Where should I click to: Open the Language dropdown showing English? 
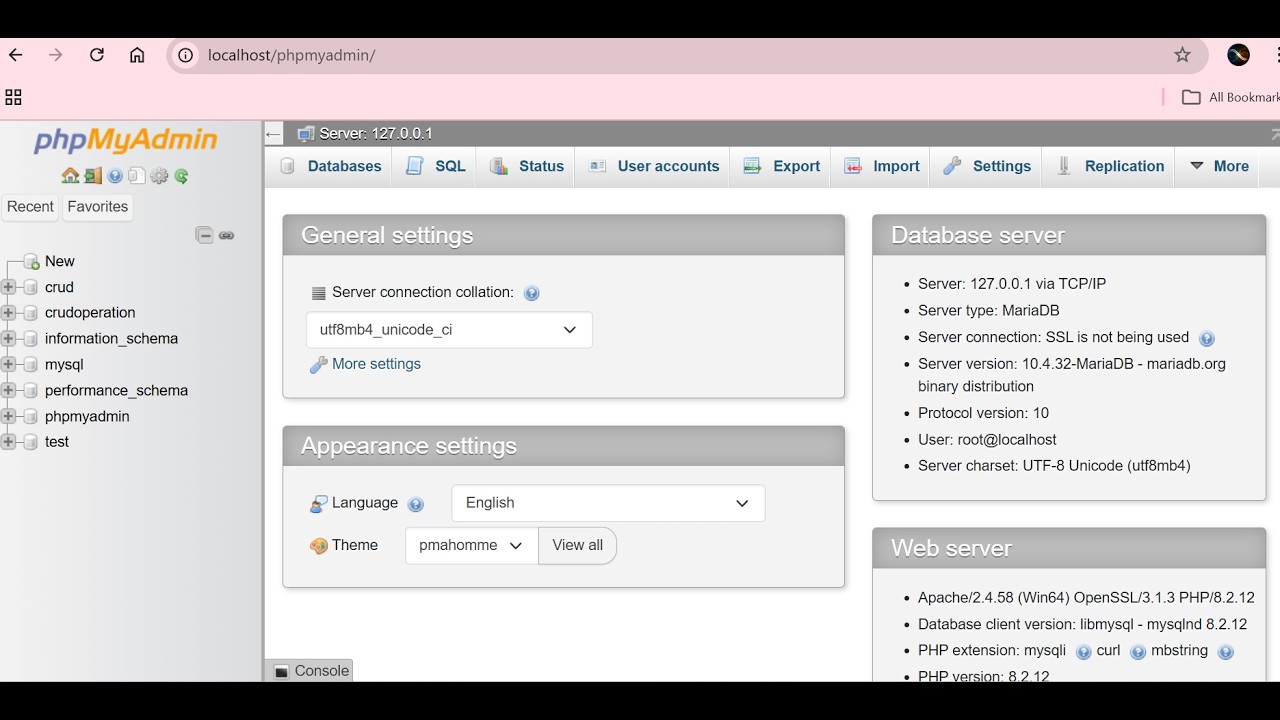tap(608, 503)
